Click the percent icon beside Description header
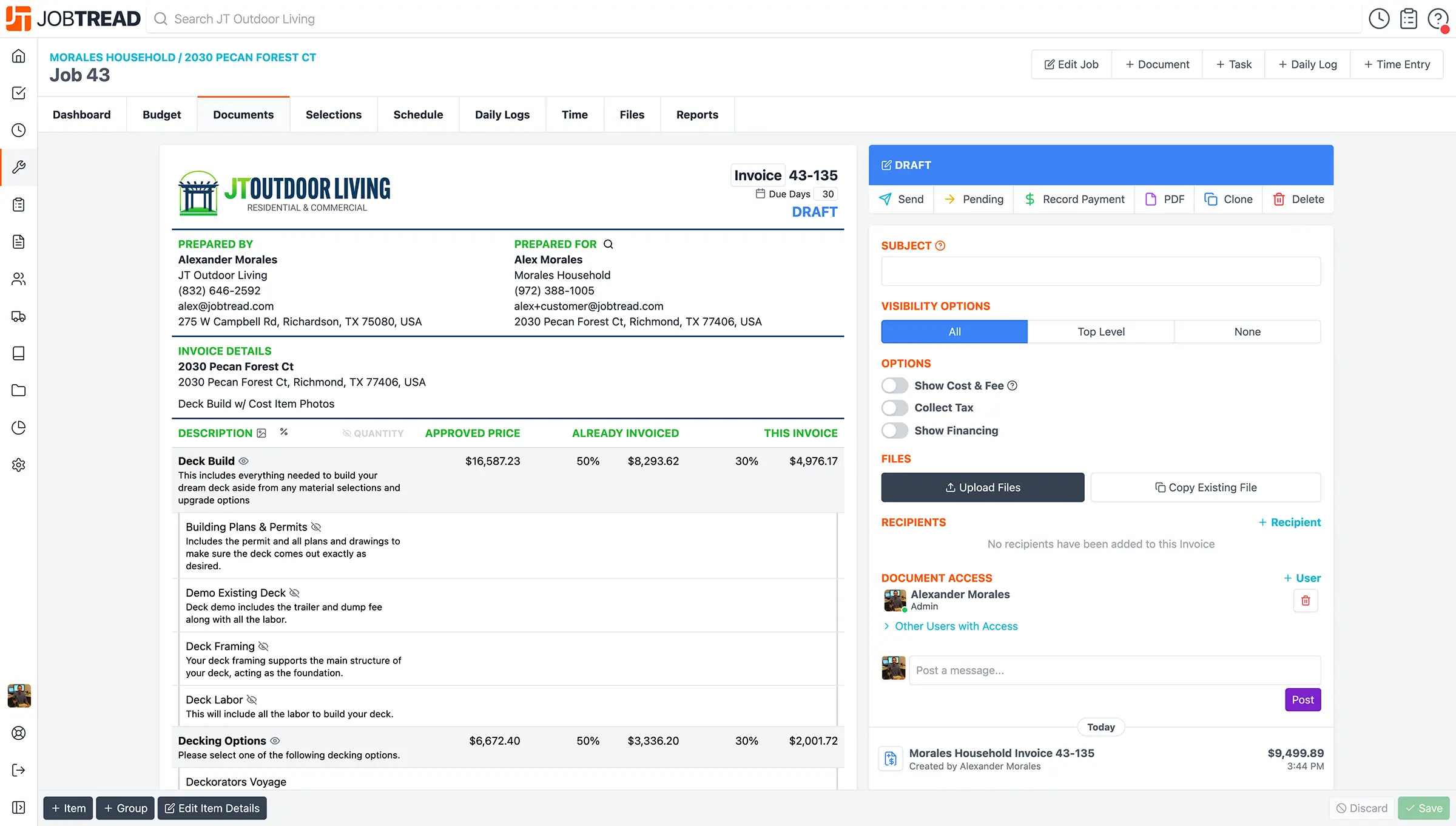 click(x=283, y=432)
